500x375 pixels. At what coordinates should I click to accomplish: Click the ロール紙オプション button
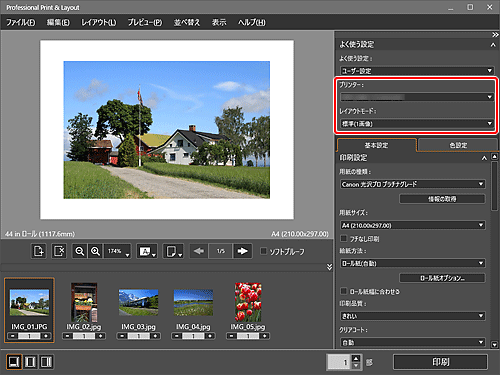442,278
